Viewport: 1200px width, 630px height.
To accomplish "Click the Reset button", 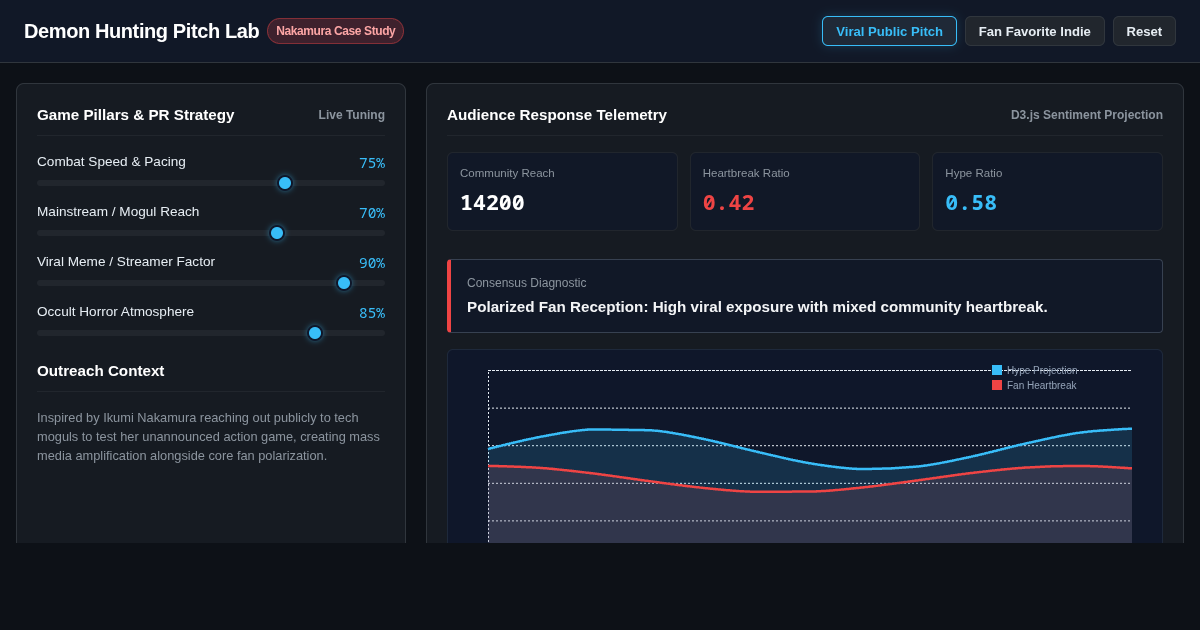I will point(1144,31).
